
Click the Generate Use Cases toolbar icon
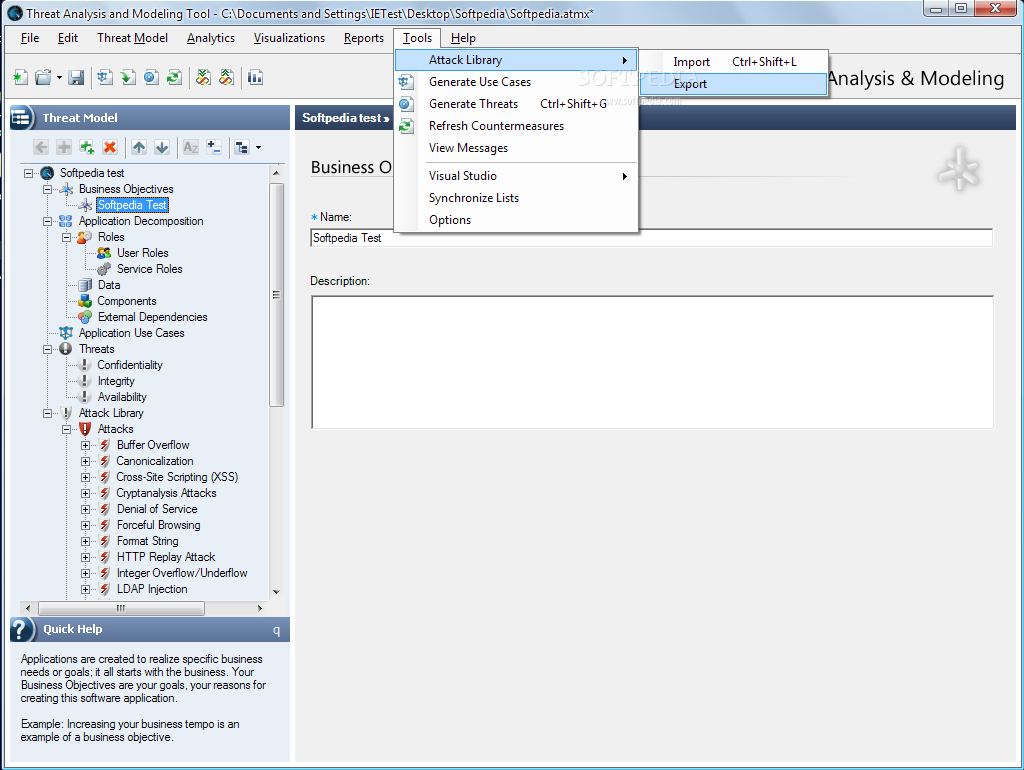point(104,78)
